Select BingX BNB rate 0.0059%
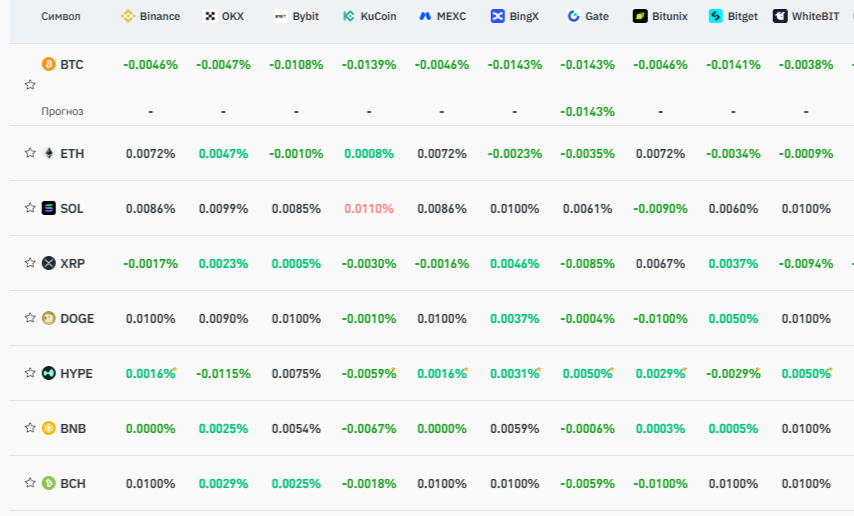This screenshot has width=854, height=516. (x=515, y=428)
